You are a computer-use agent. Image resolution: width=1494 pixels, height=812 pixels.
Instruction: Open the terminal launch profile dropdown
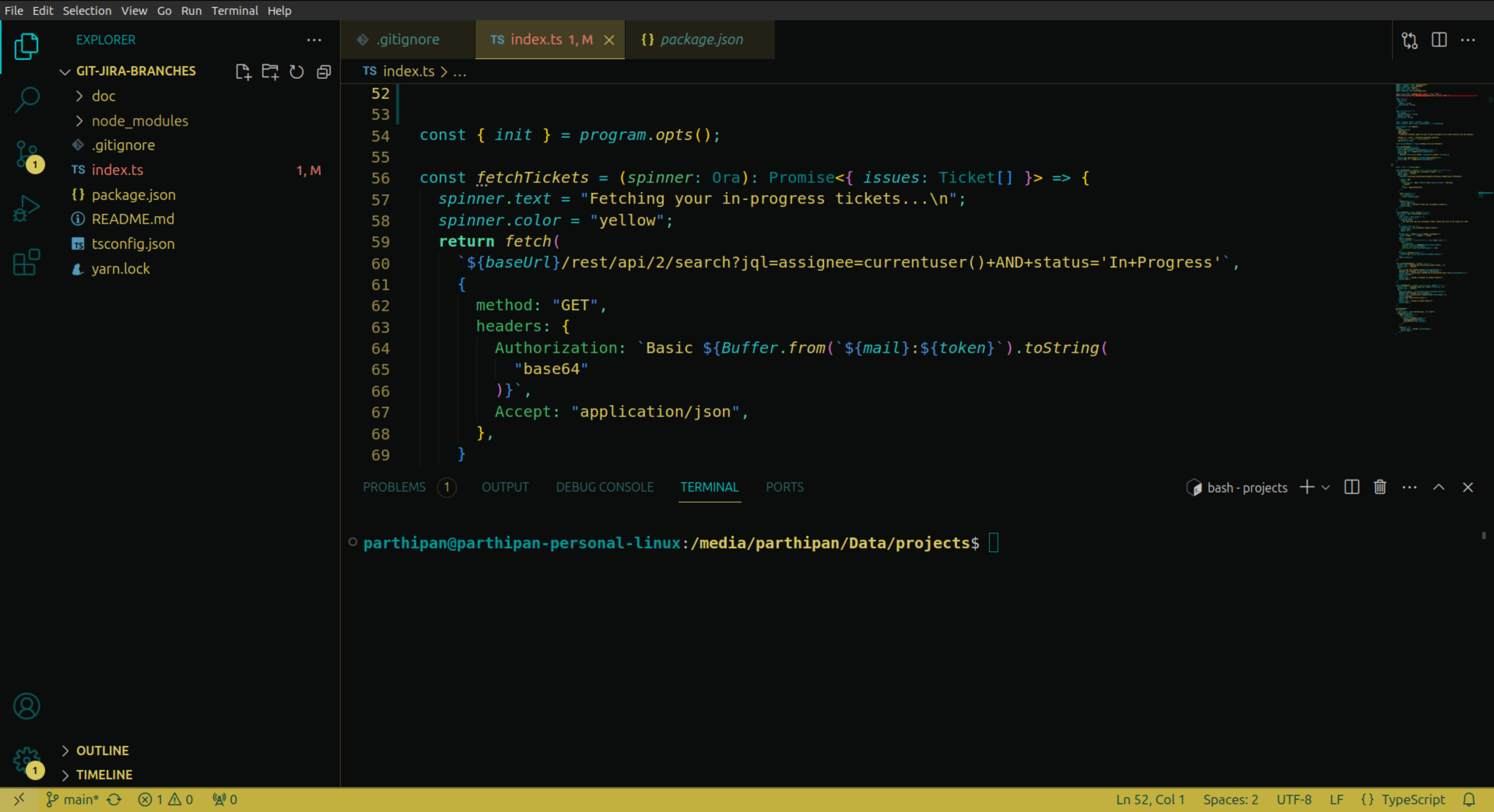(x=1326, y=487)
